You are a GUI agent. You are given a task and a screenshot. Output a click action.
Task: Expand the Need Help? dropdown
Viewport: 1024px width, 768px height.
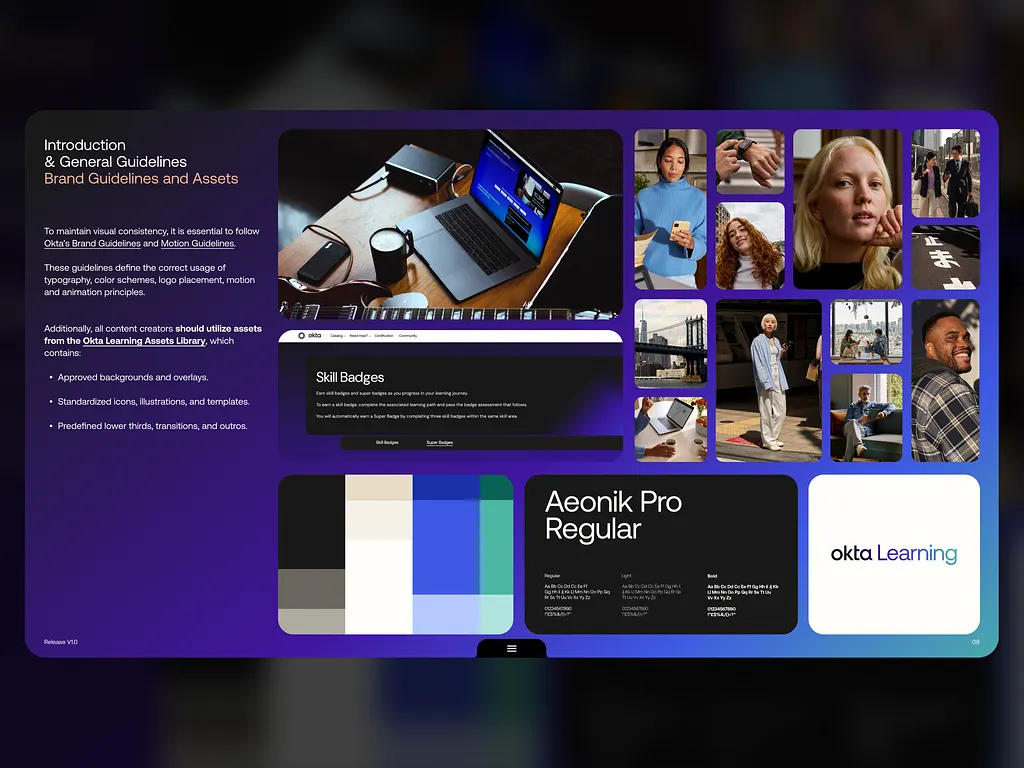tap(359, 336)
